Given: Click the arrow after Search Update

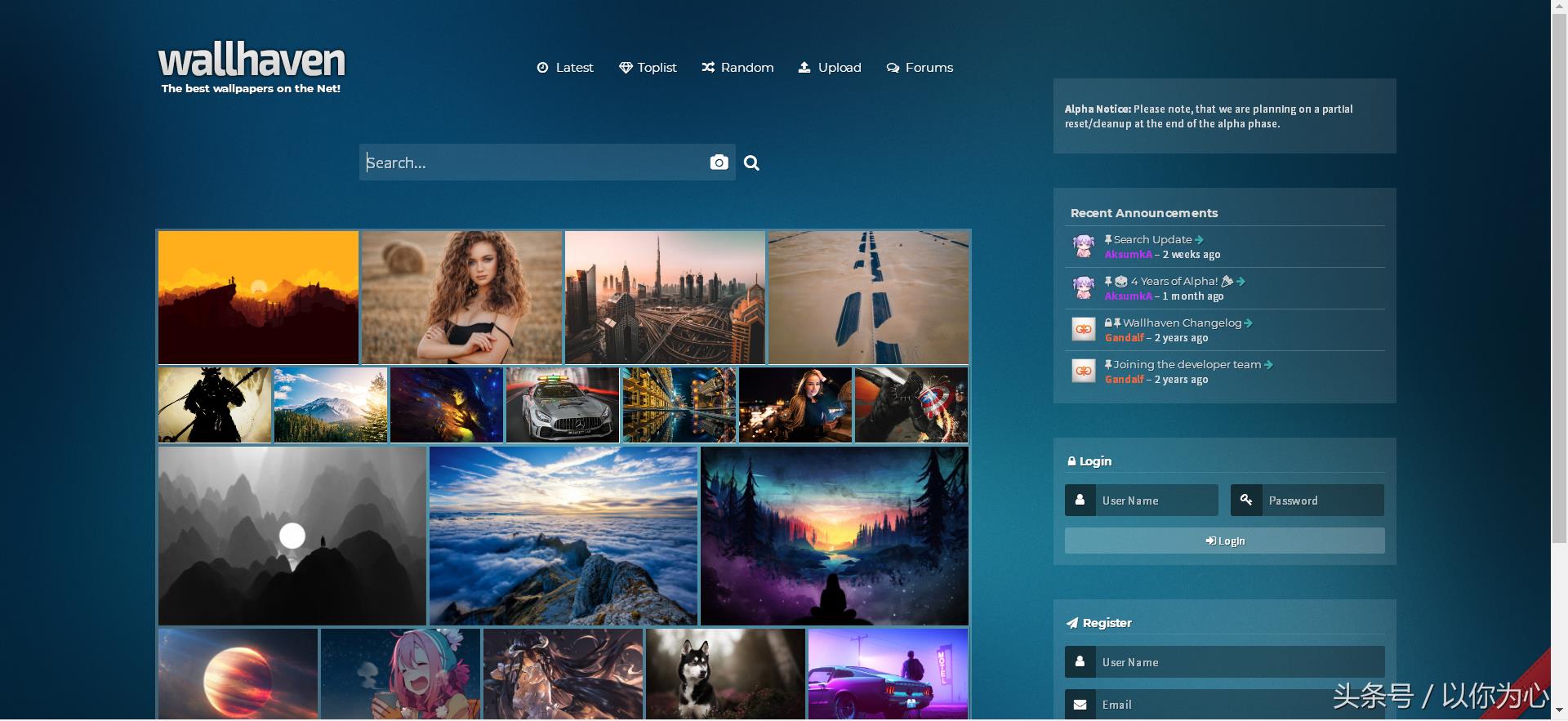Looking at the screenshot, I should [x=1199, y=240].
